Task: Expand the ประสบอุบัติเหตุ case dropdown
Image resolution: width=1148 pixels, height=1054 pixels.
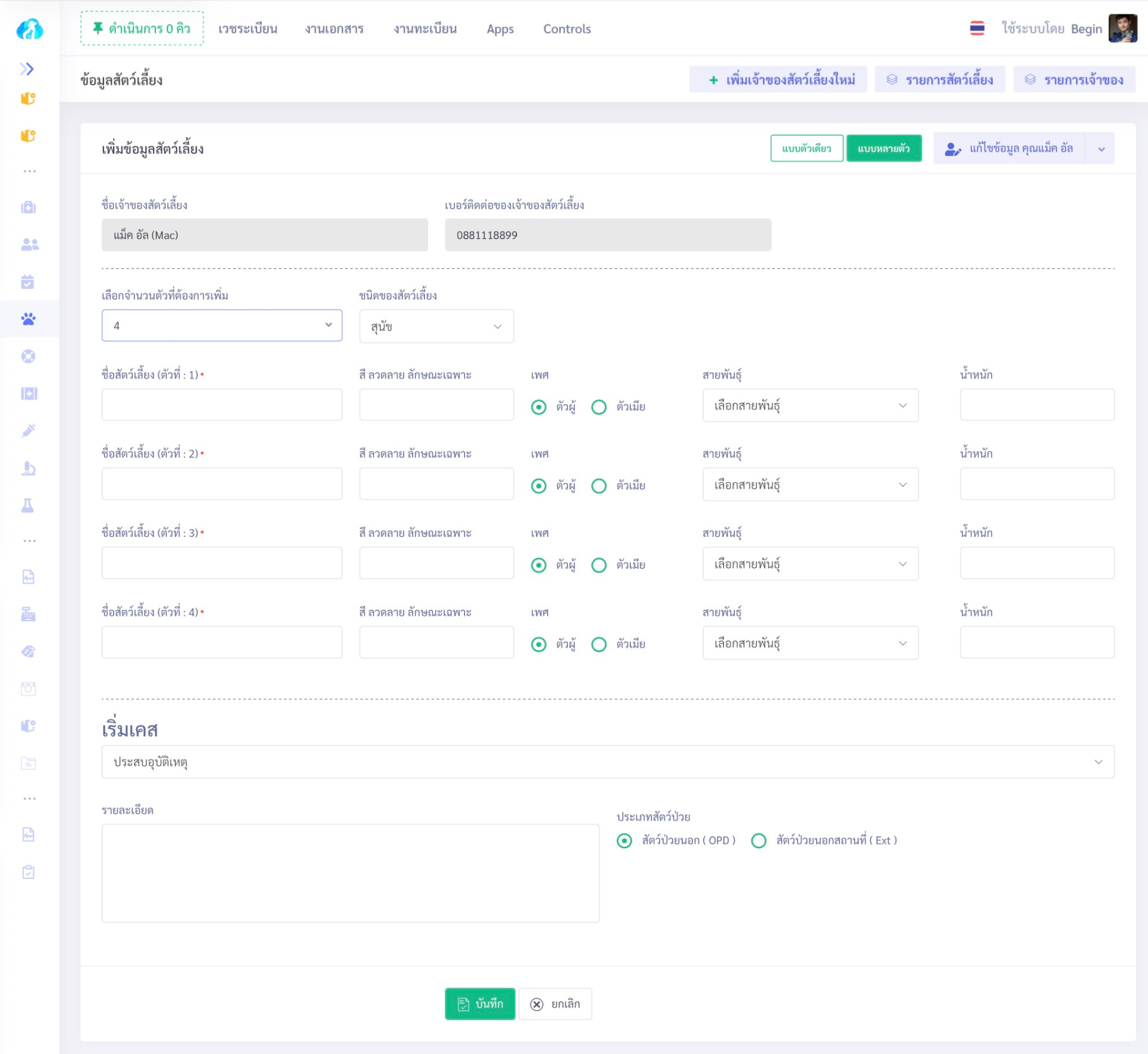Action: coord(607,762)
